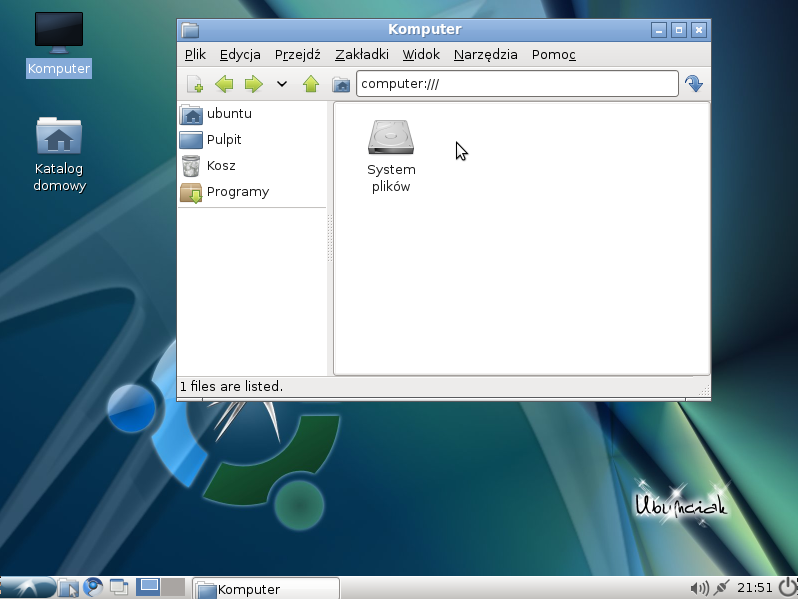Go up to the parent folder
Image resolution: width=798 pixels, height=599 pixels.
tap(311, 84)
